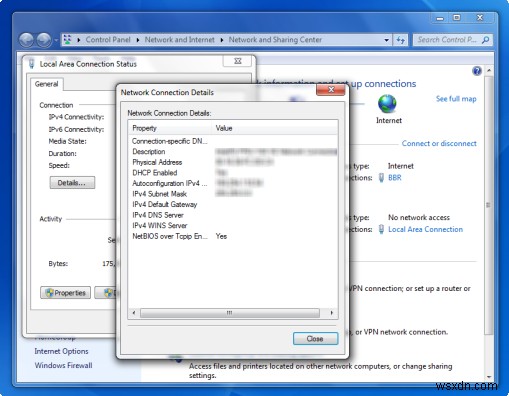Click the Details... button in Status dialog
This screenshot has height=396, width=509.
(72, 183)
